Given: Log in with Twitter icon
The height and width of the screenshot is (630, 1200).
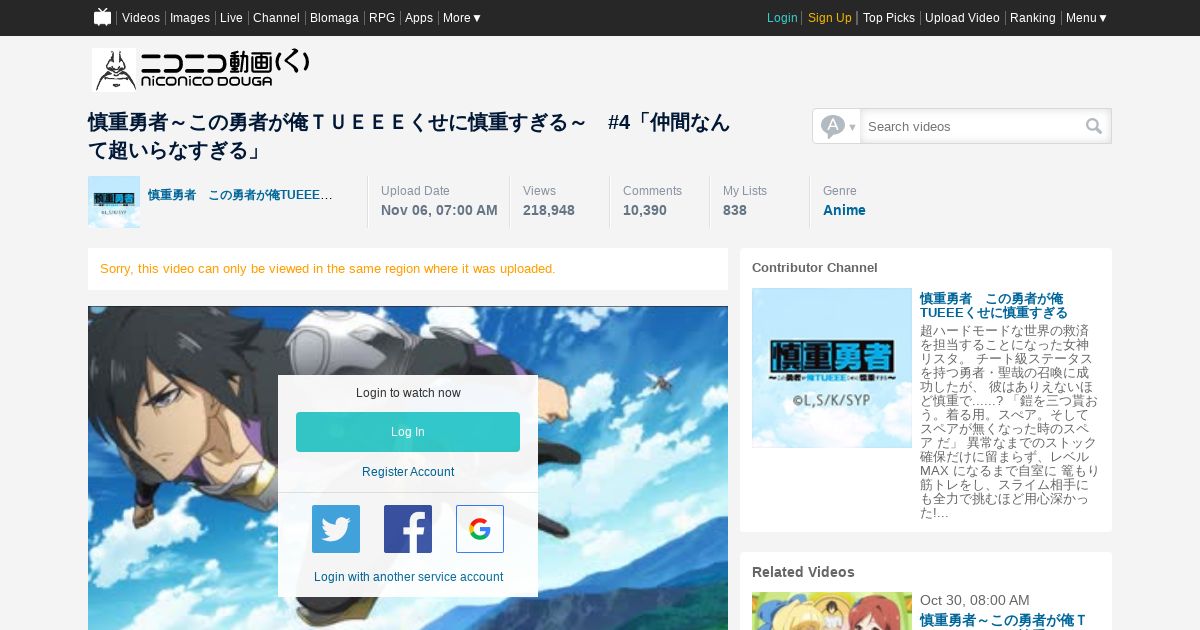Looking at the screenshot, I should pyautogui.click(x=336, y=529).
